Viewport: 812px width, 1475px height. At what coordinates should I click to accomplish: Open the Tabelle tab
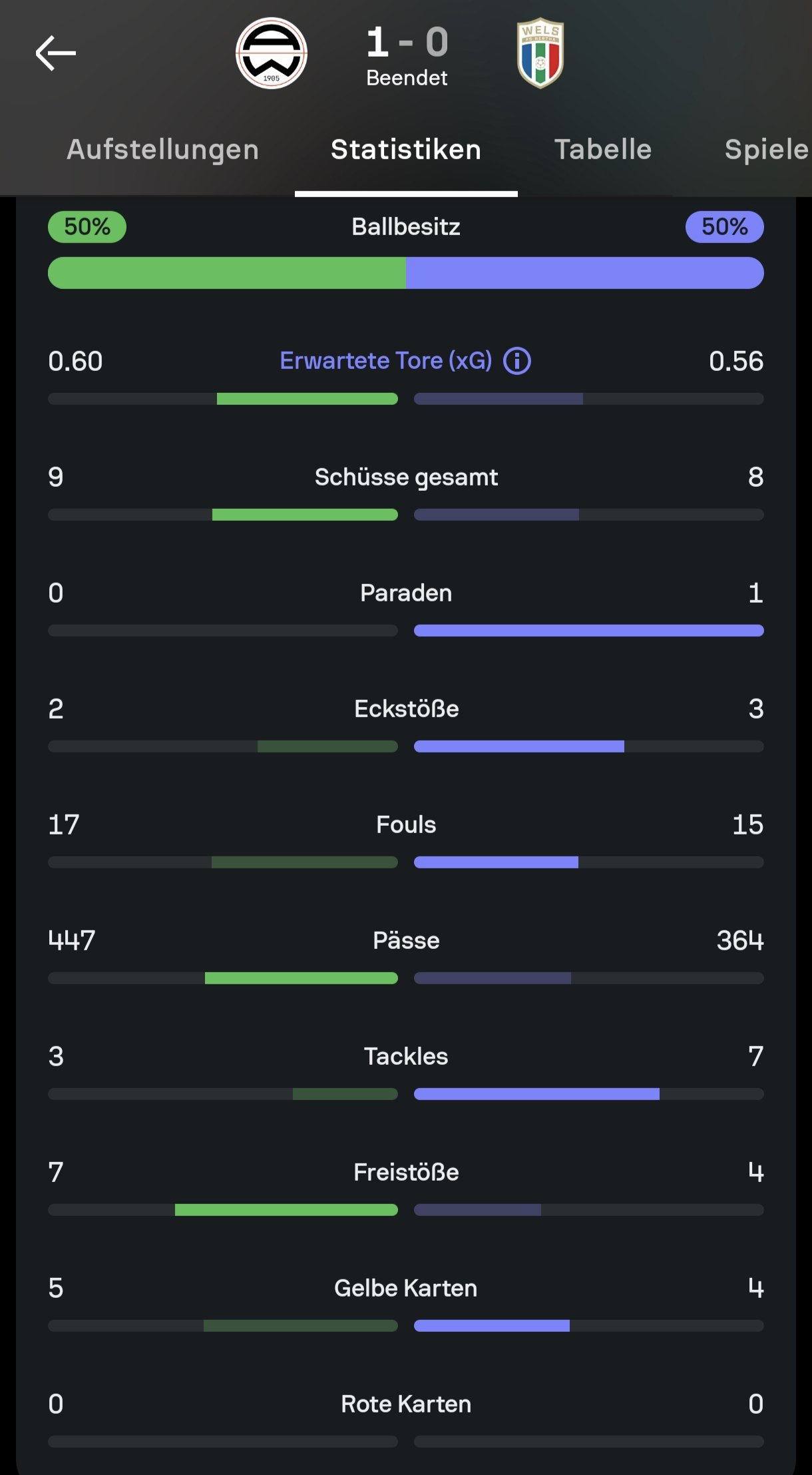603,149
